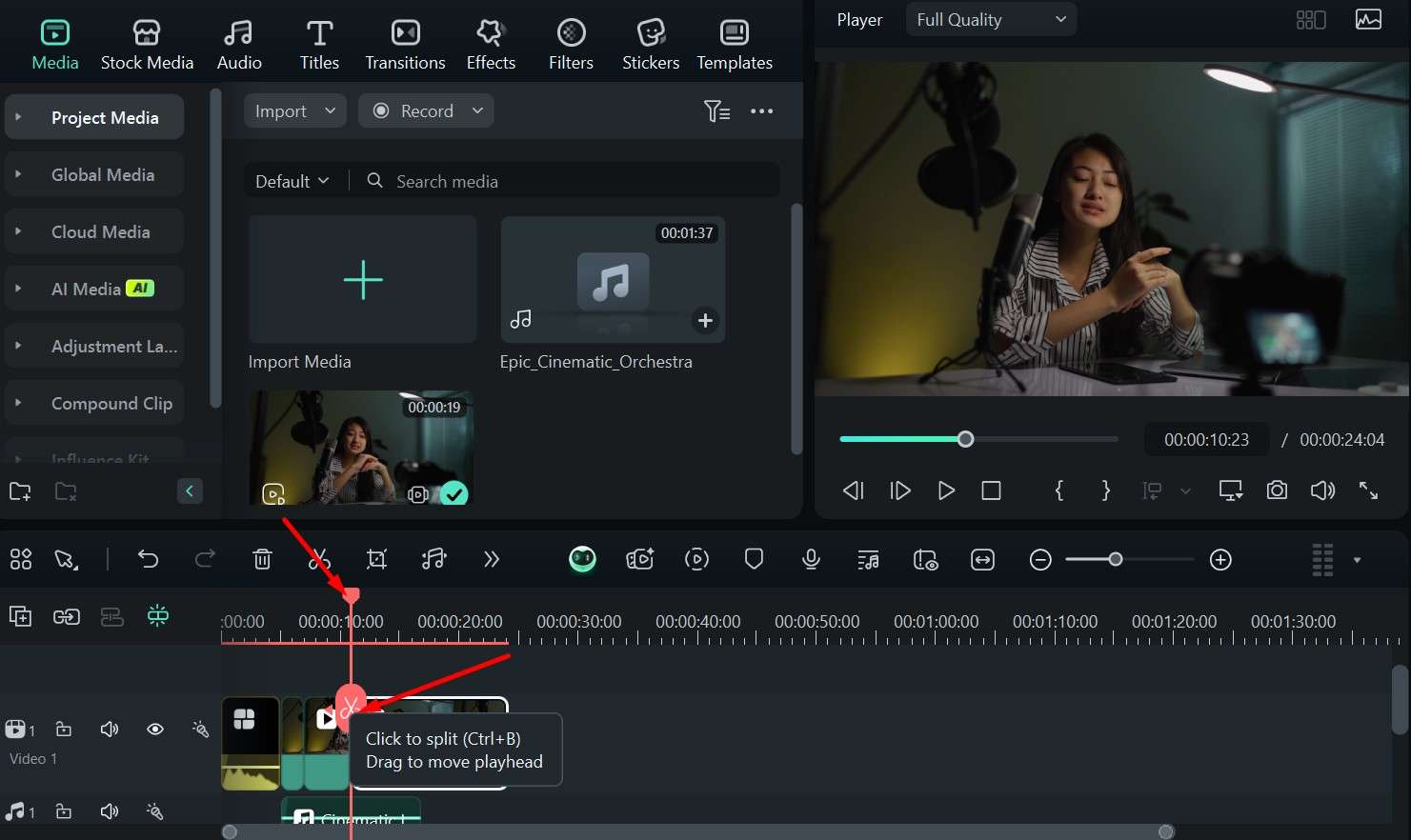Expand the Project Media arrow

pos(18,117)
